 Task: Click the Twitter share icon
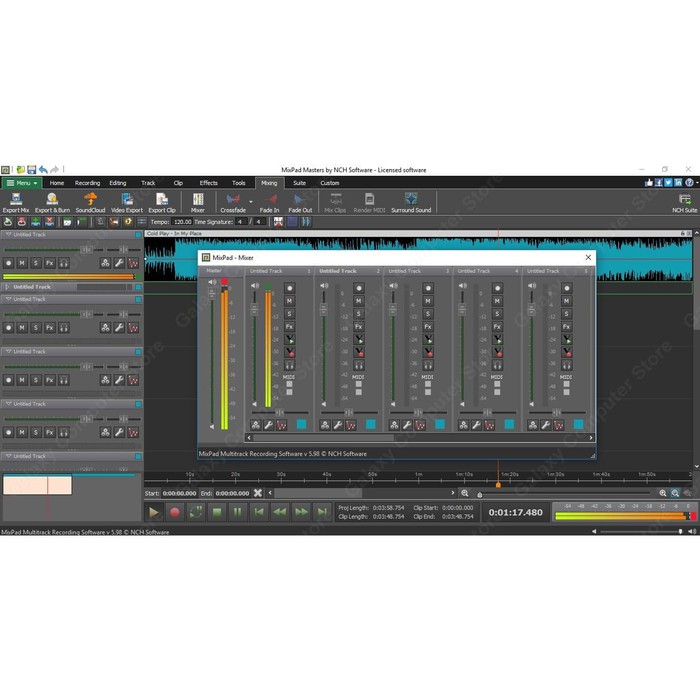[668, 182]
